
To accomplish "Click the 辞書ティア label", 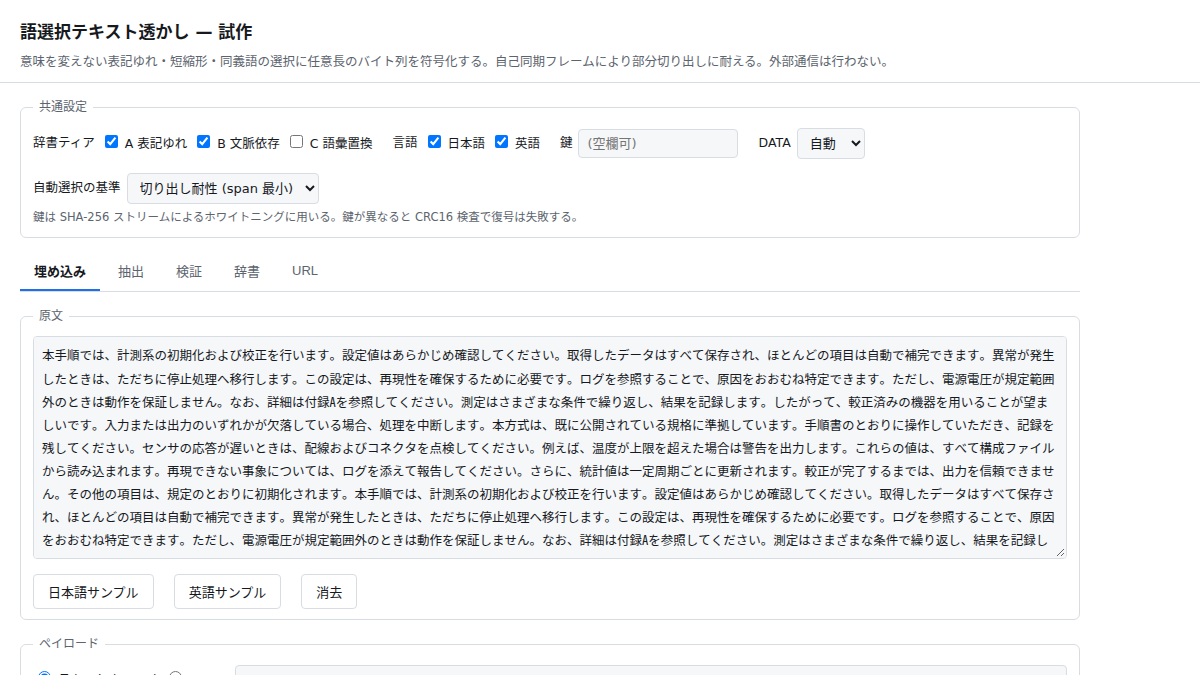I will (x=64, y=143).
